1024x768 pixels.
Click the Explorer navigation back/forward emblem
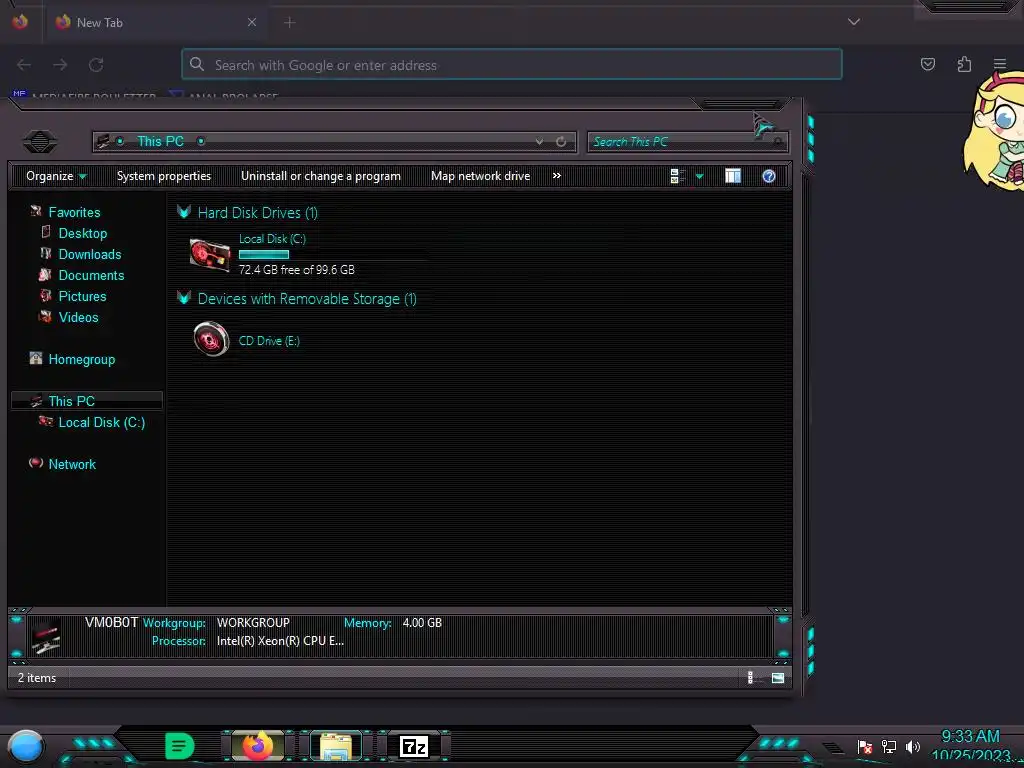pos(40,141)
